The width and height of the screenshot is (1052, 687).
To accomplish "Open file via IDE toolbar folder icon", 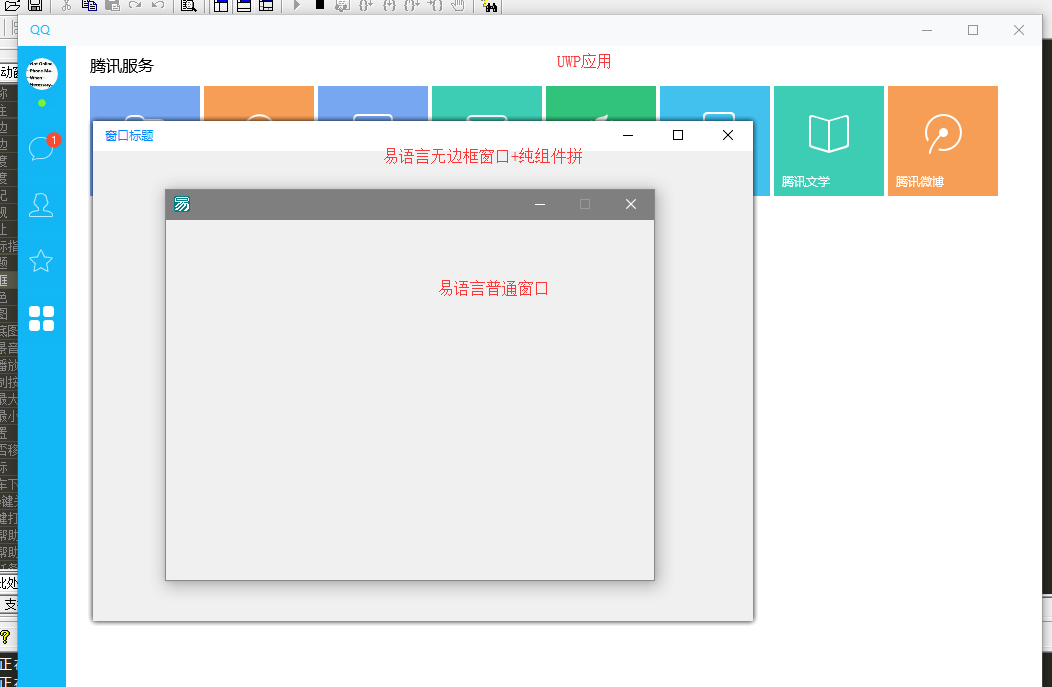I will pos(12,5).
